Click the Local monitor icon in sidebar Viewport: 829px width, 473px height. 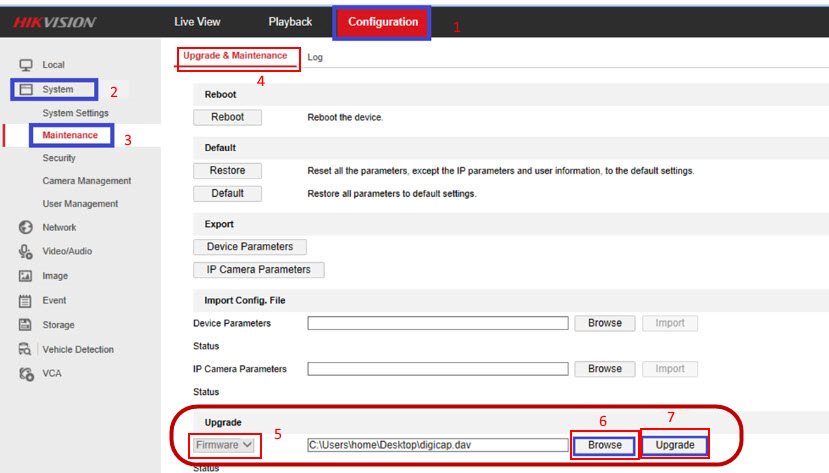(26, 65)
